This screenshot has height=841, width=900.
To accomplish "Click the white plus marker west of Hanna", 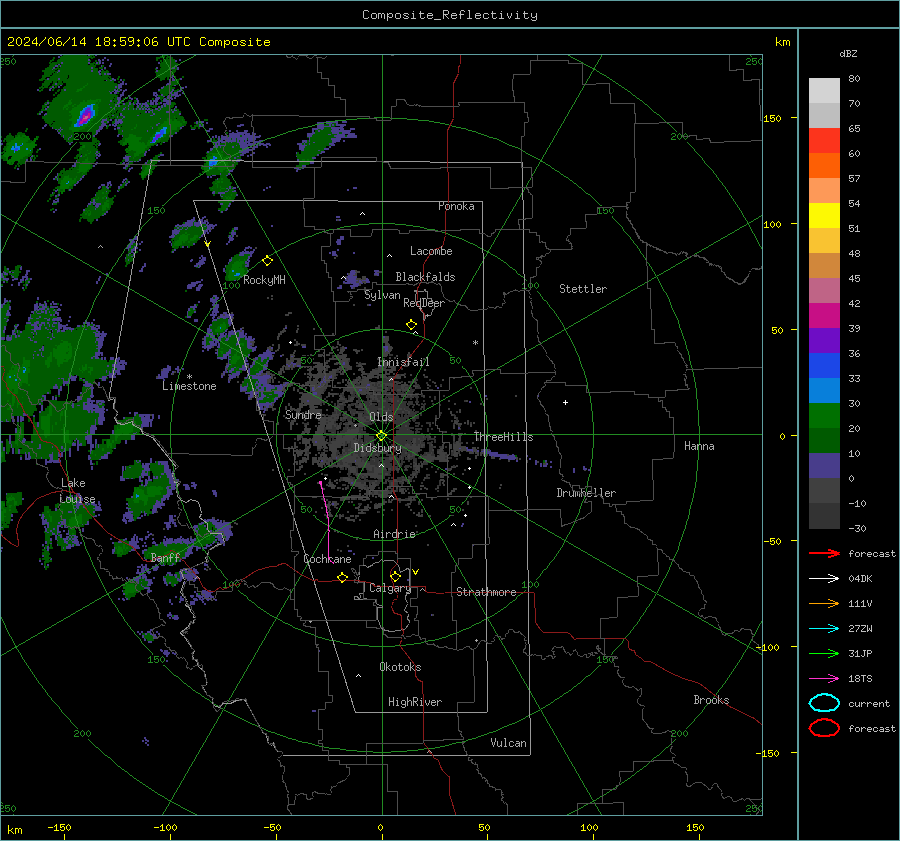I will [565, 402].
